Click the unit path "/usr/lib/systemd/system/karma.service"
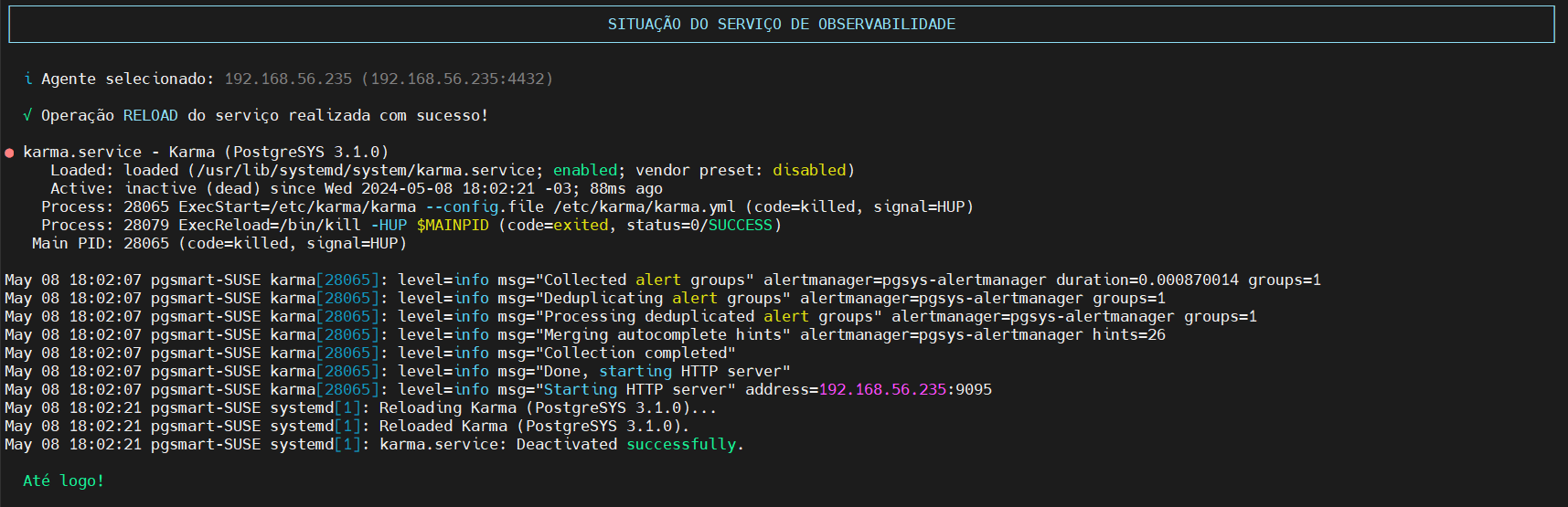The height and width of the screenshot is (507, 1568). (366, 170)
